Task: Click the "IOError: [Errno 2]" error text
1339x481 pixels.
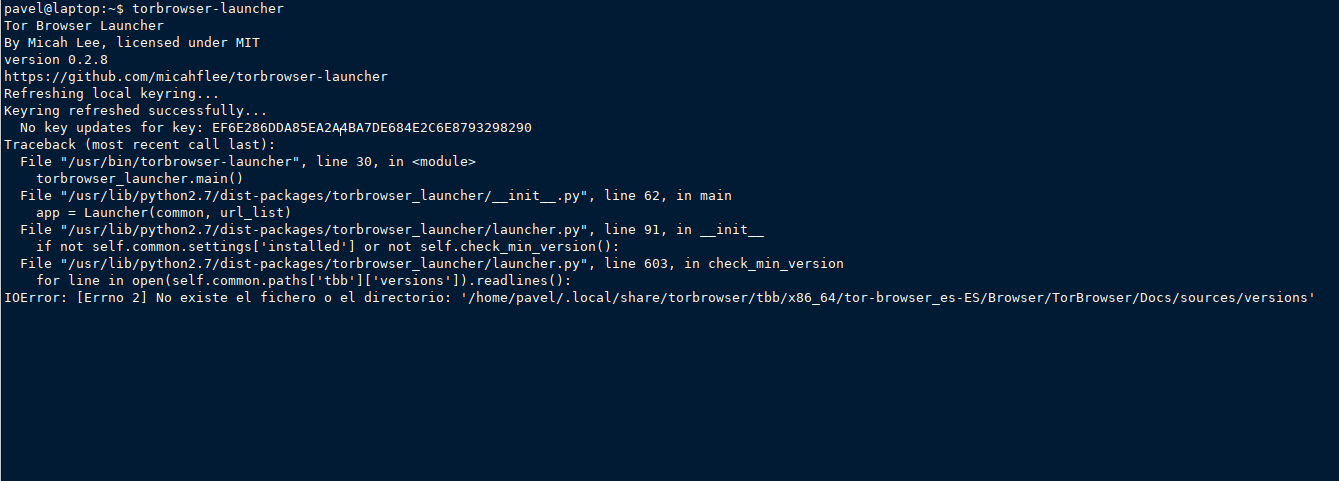Action: pos(72,298)
